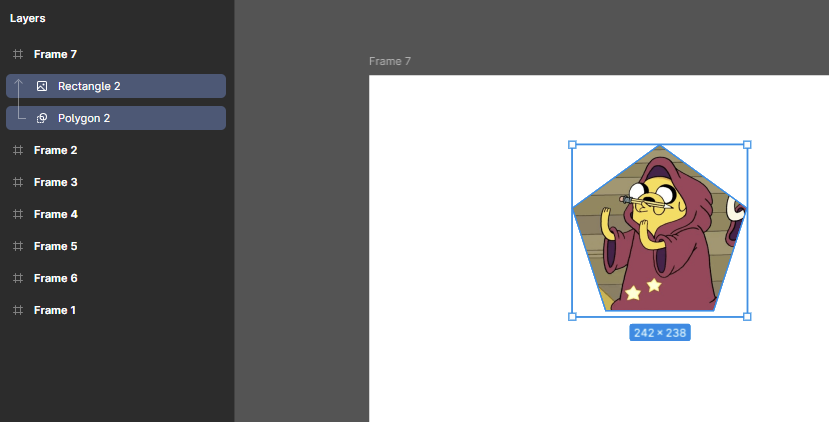Click the bottom-left selection handle
The image size is (829, 422).
(x=572, y=317)
